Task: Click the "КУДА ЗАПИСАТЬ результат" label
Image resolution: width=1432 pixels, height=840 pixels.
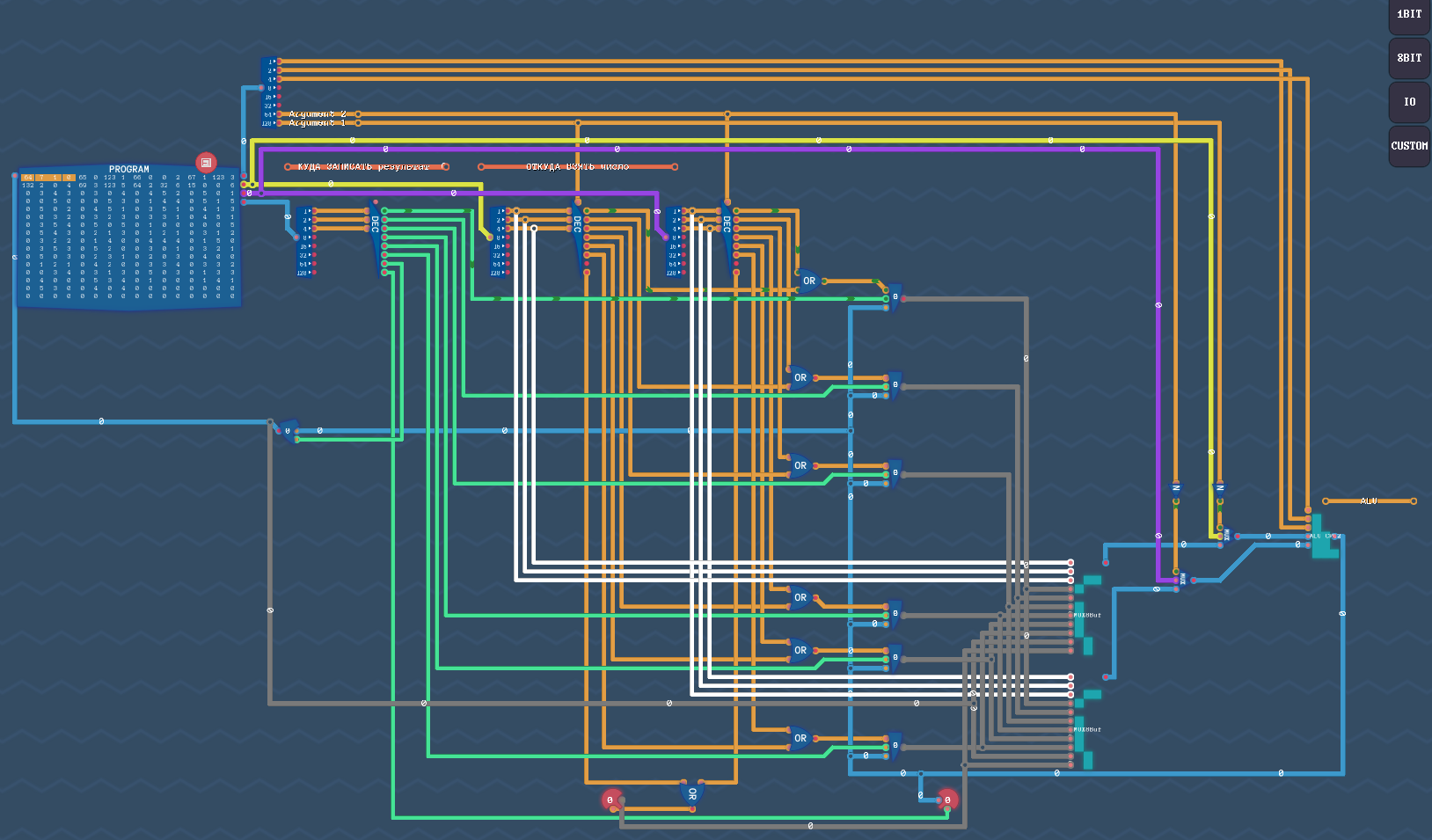Action: 363,167
